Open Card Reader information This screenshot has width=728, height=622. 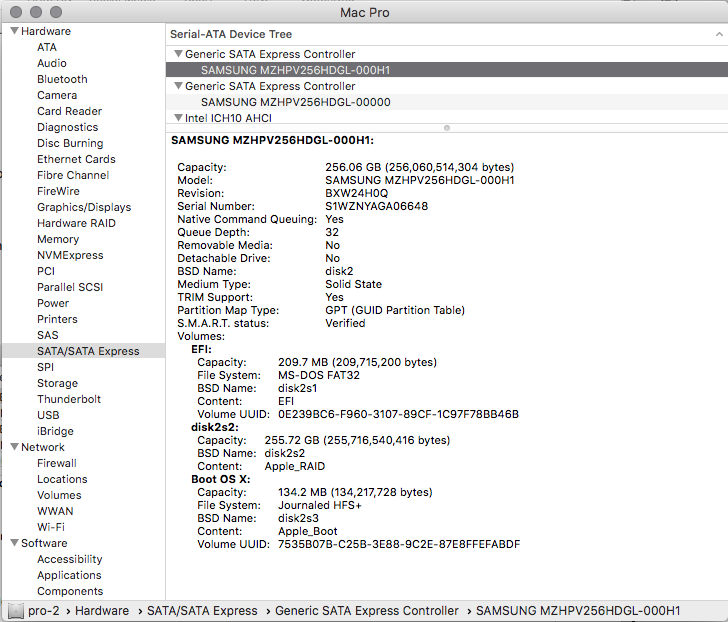coord(70,111)
